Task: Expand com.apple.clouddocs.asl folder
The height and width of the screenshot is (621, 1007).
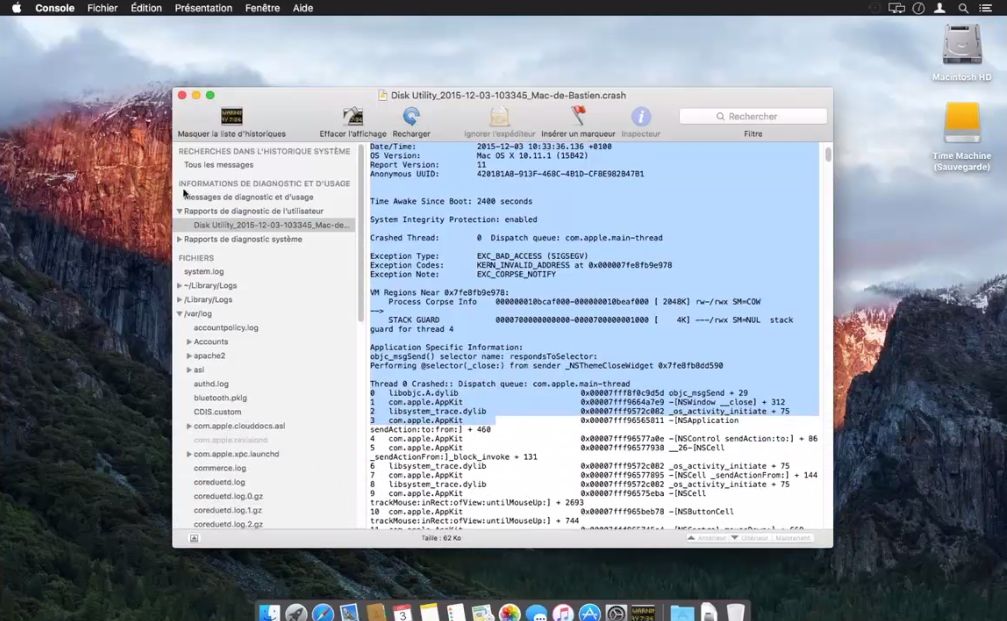Action: click(189, 426)
